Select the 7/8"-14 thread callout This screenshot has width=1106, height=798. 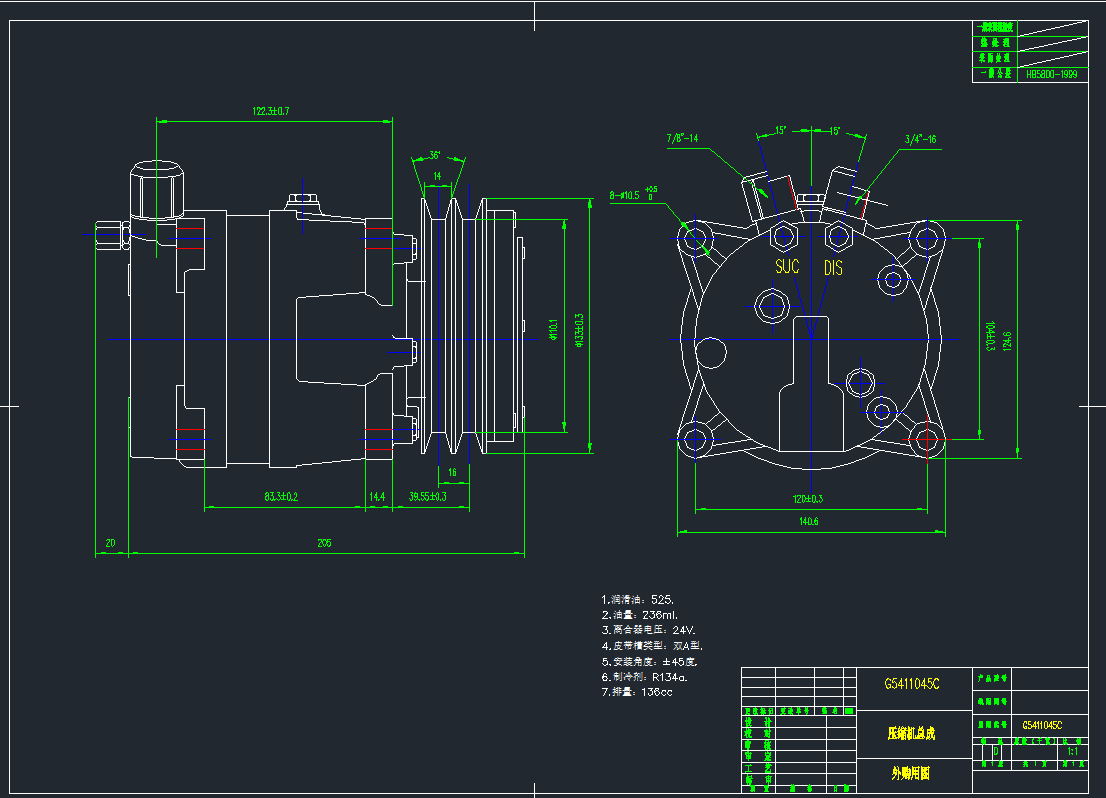(x=682, y=139)
